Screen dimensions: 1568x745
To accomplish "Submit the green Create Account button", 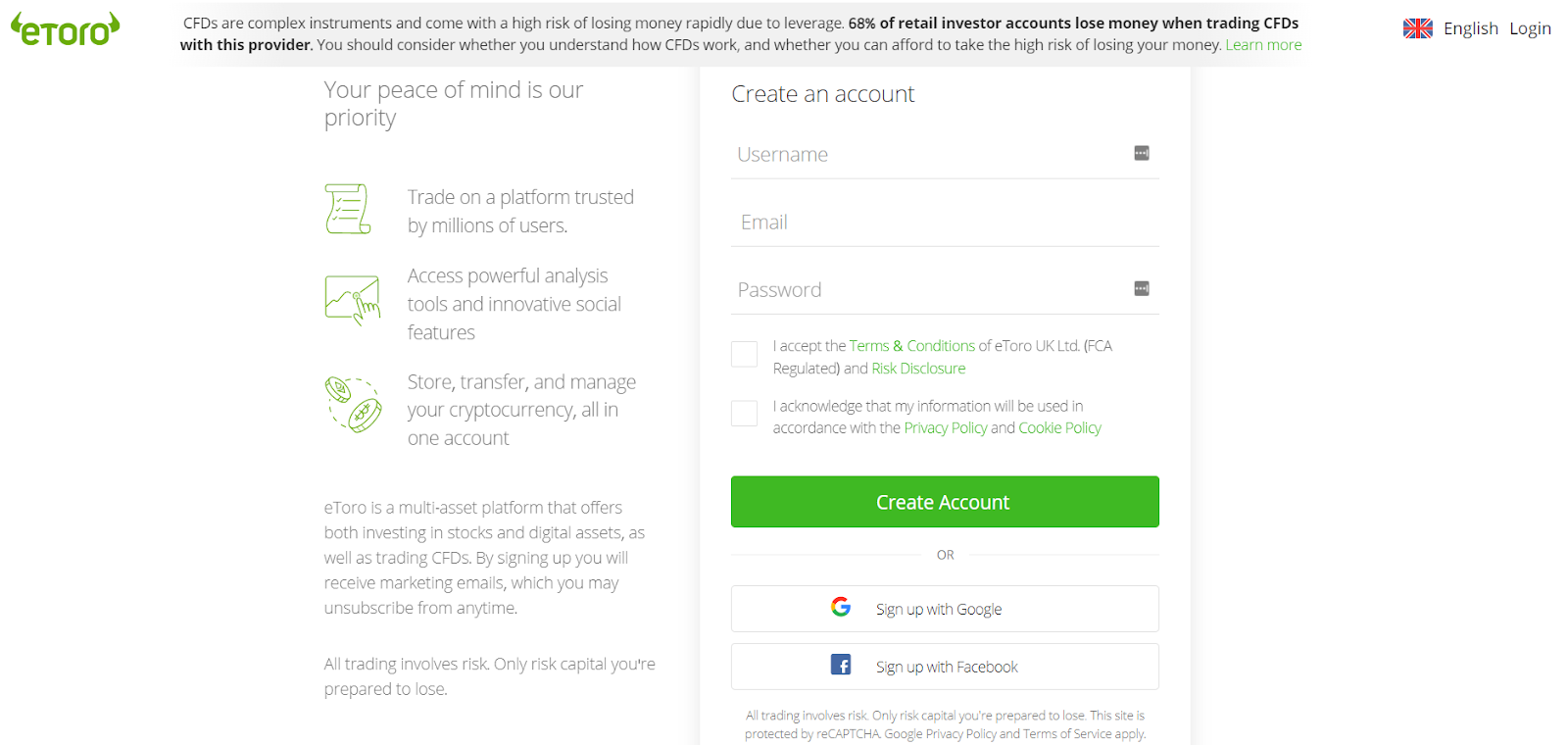I will tap(945, 502).
